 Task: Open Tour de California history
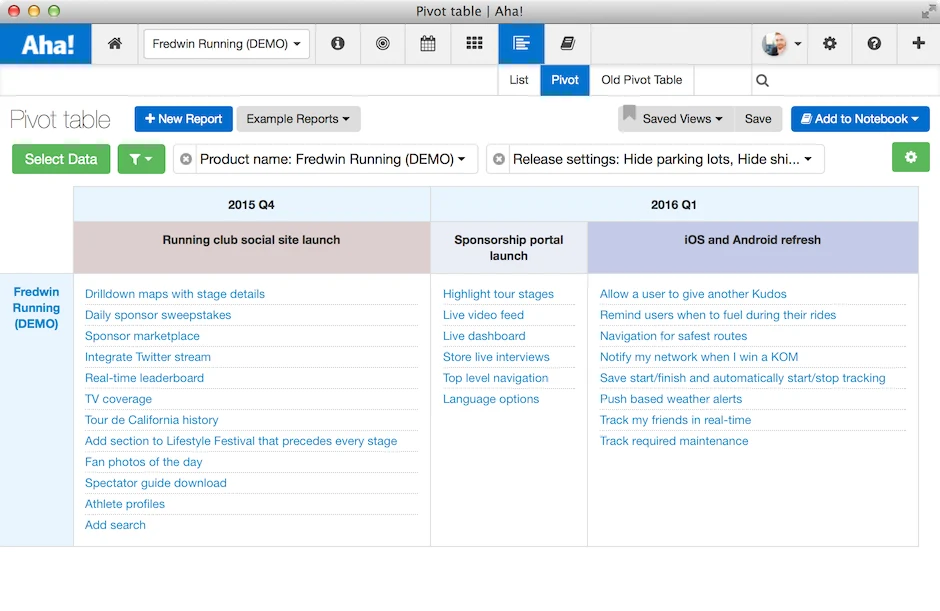(151, 420)
